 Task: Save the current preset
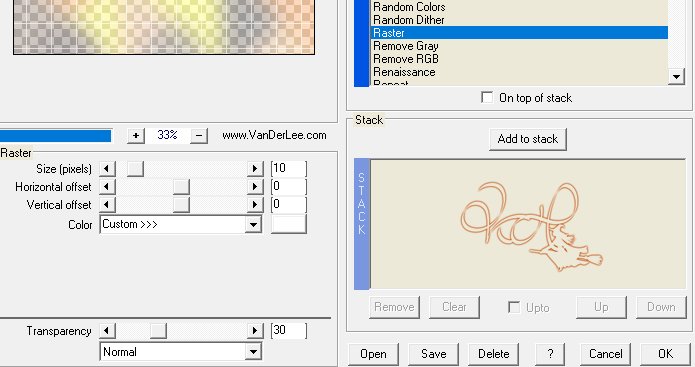coord(433,354)
